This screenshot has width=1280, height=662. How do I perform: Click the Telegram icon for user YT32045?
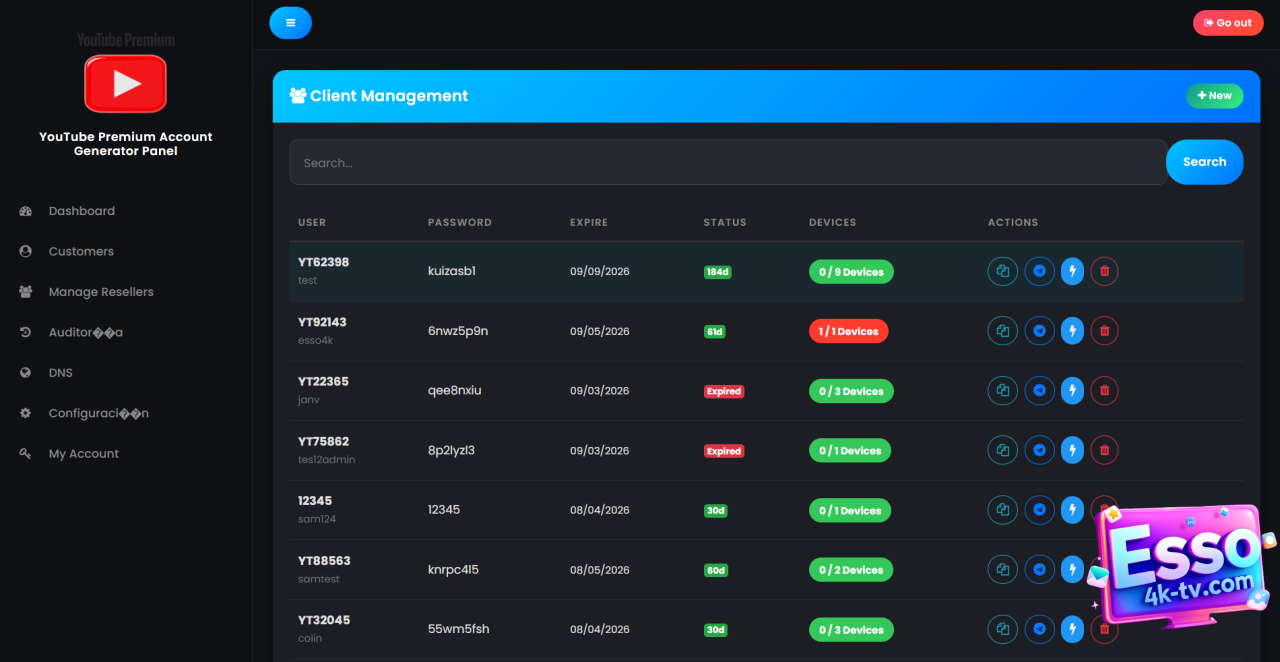1040,629
